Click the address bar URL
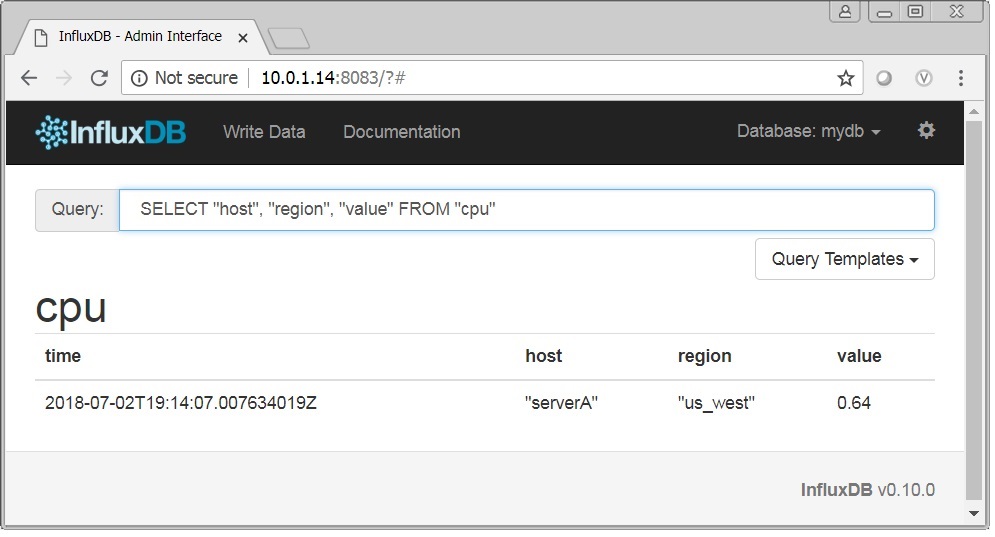995x537 pixels. click(333, 78)
